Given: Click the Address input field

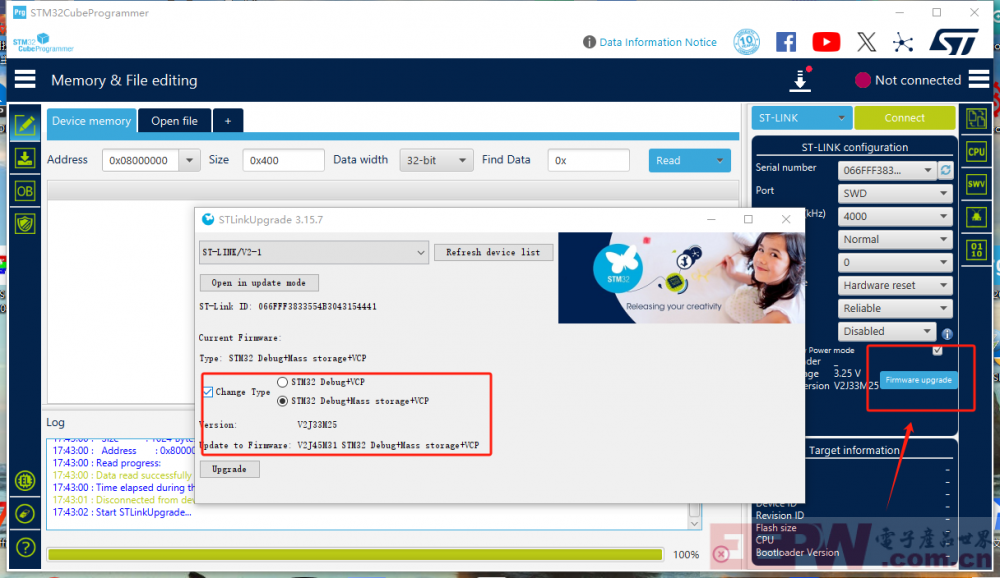Looking at the screenshot, I should click(x=142, y=160).
